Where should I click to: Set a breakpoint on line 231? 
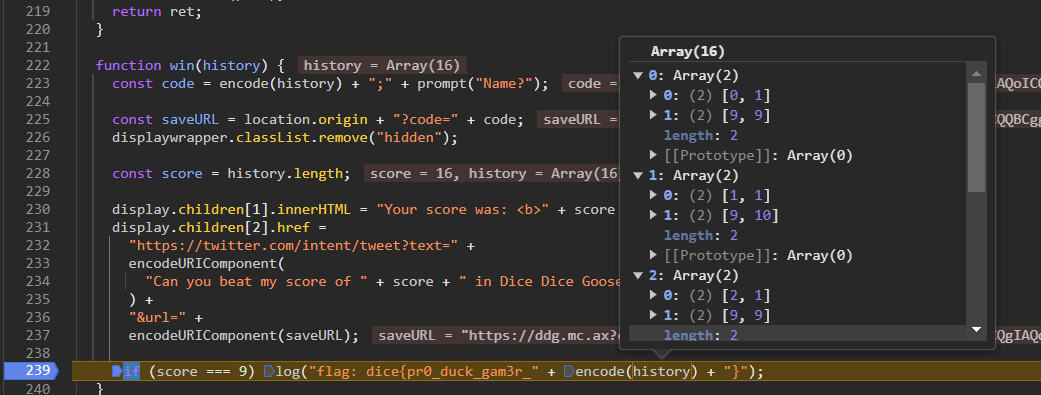point(38,227)
